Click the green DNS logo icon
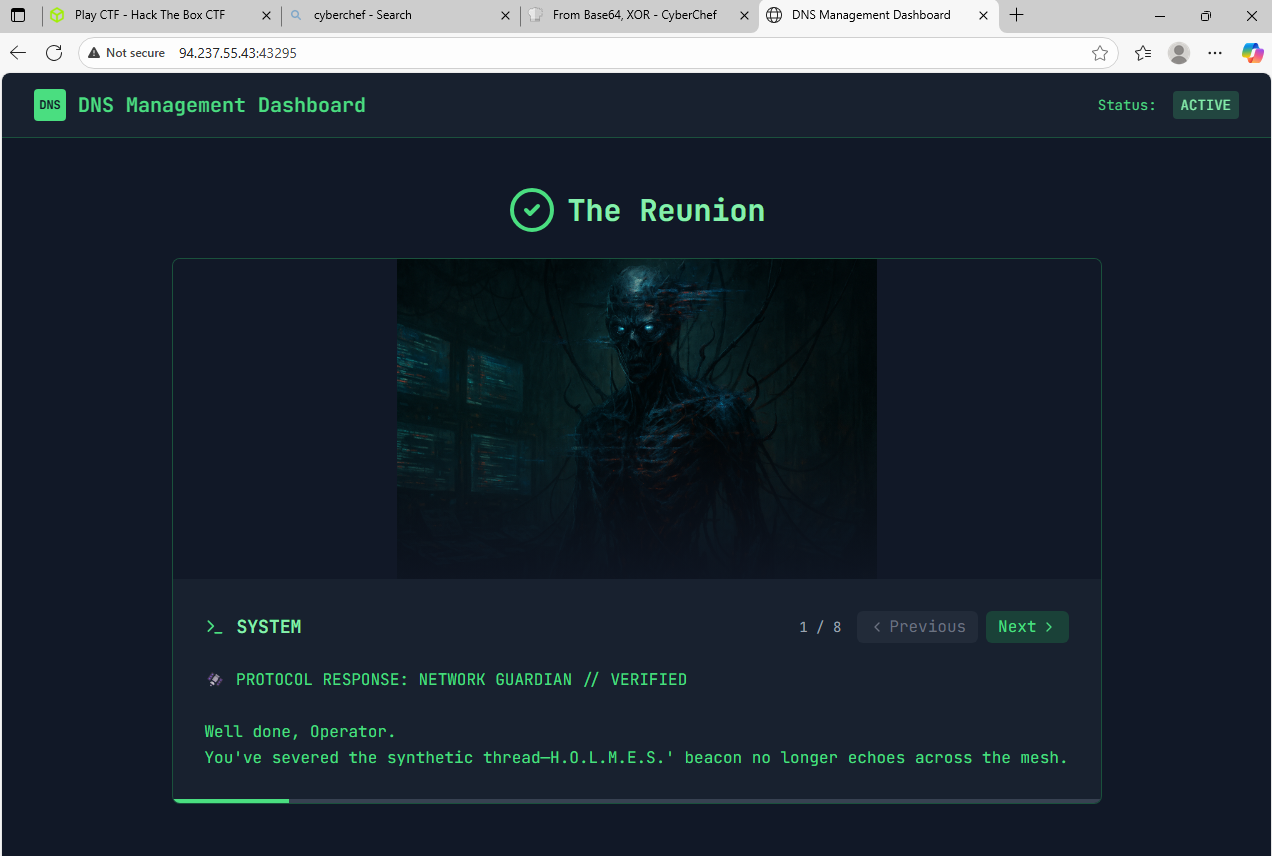1272x856 pixels. 50,105
